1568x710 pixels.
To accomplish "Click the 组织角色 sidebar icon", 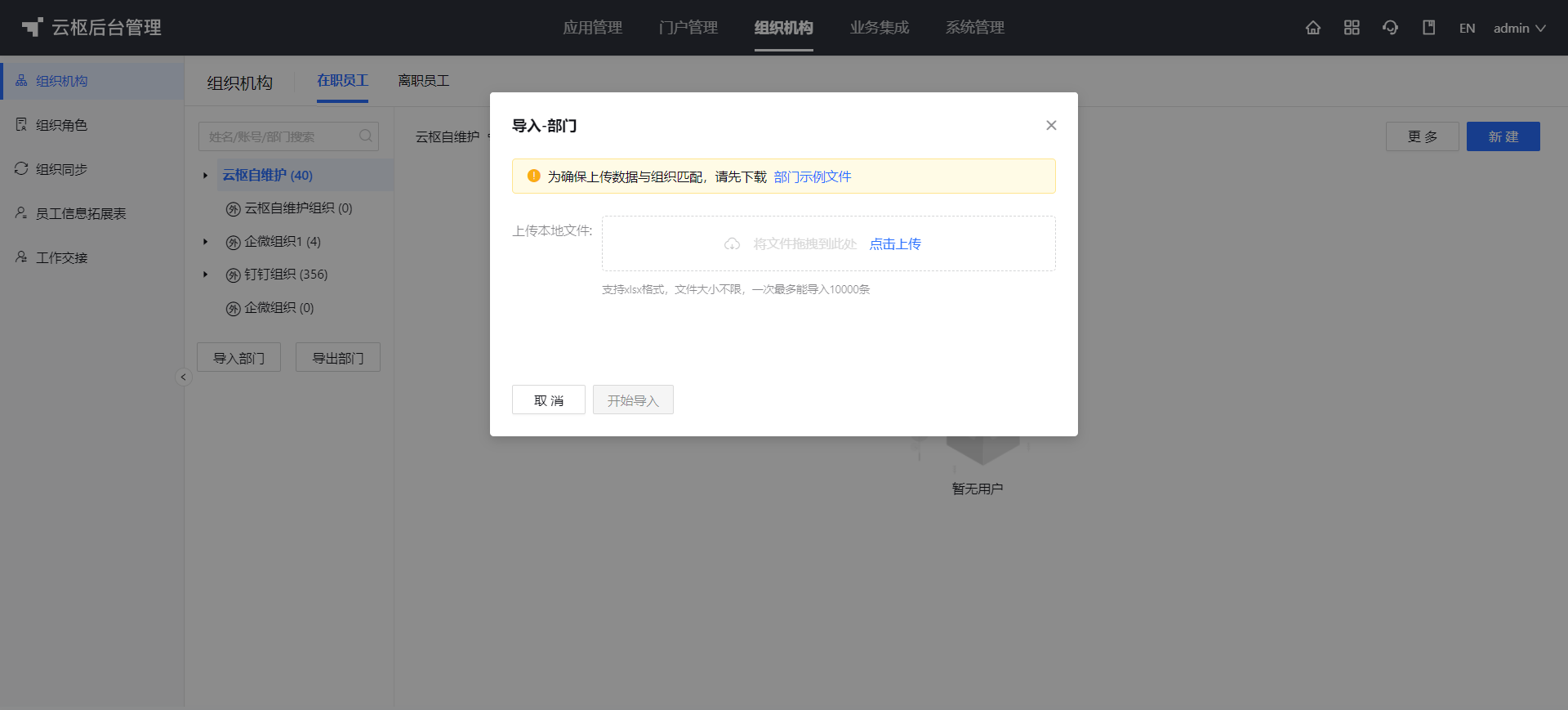I will (x=21, y=124).
